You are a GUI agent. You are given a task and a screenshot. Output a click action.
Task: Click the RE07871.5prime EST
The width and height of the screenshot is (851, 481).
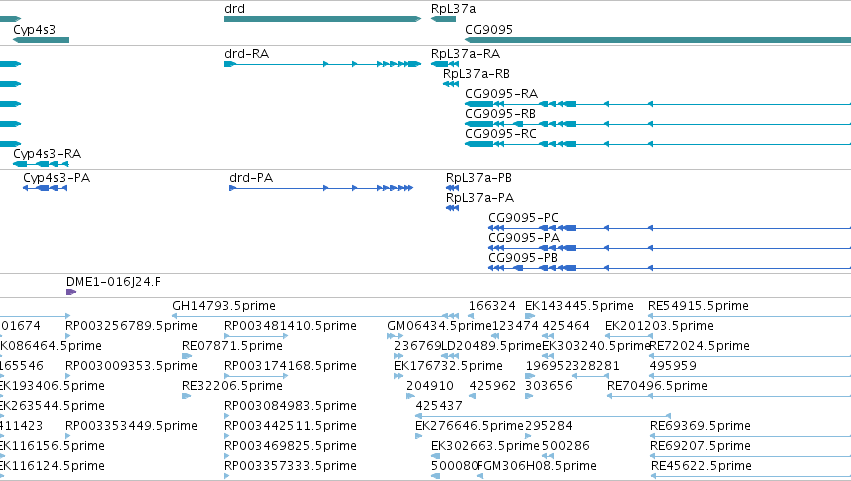pos(187,356)
